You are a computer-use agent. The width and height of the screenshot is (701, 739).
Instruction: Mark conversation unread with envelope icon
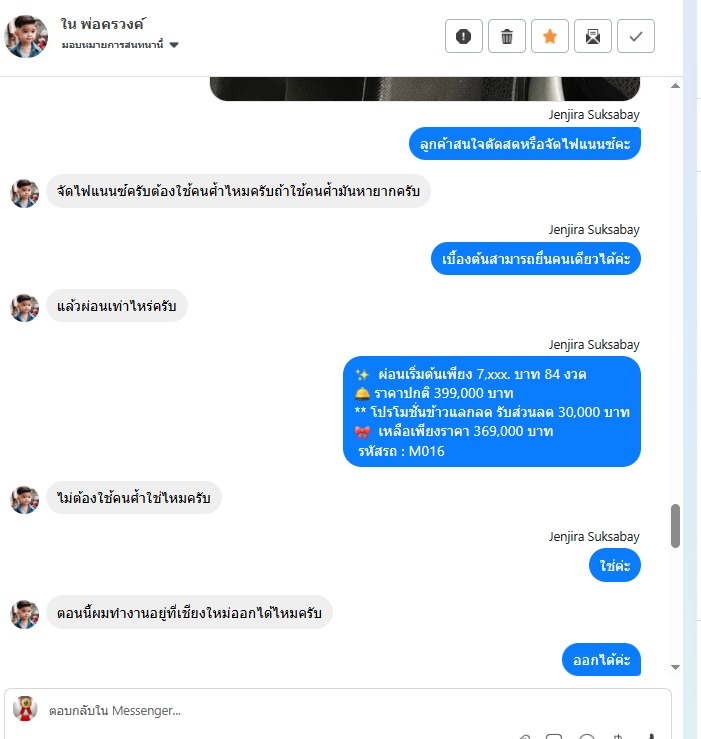point(593,36)
